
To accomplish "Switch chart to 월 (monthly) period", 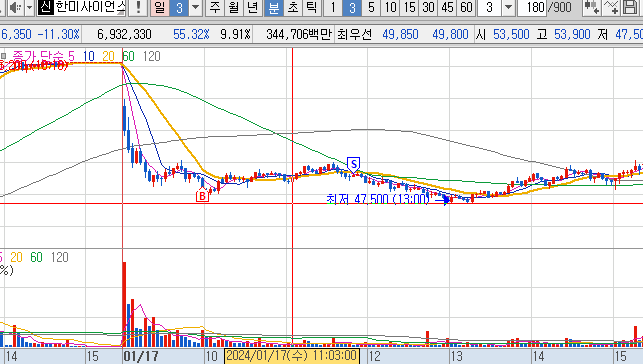I will [234, 7].
